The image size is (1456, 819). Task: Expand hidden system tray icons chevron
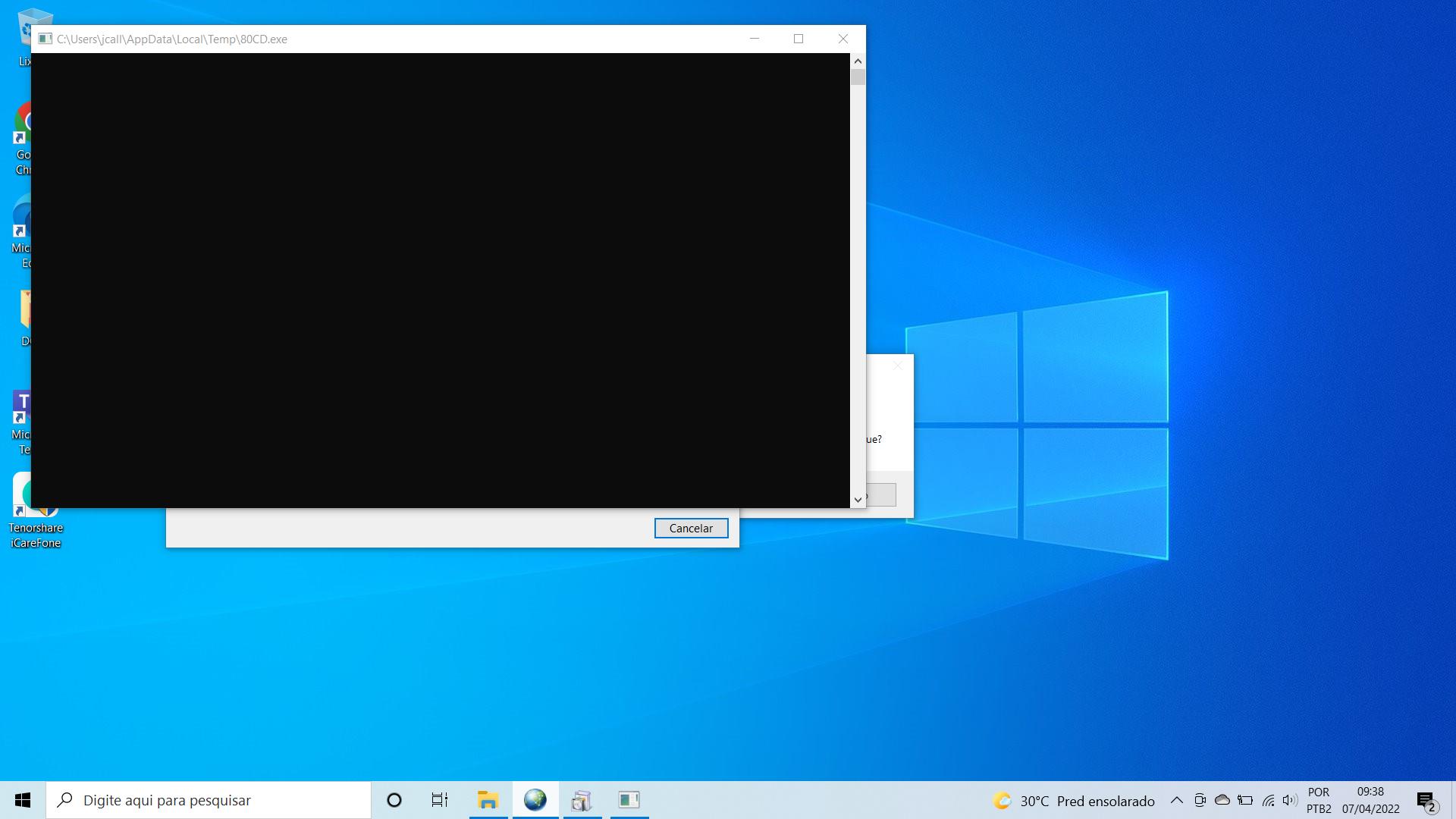coord(1177,800)
